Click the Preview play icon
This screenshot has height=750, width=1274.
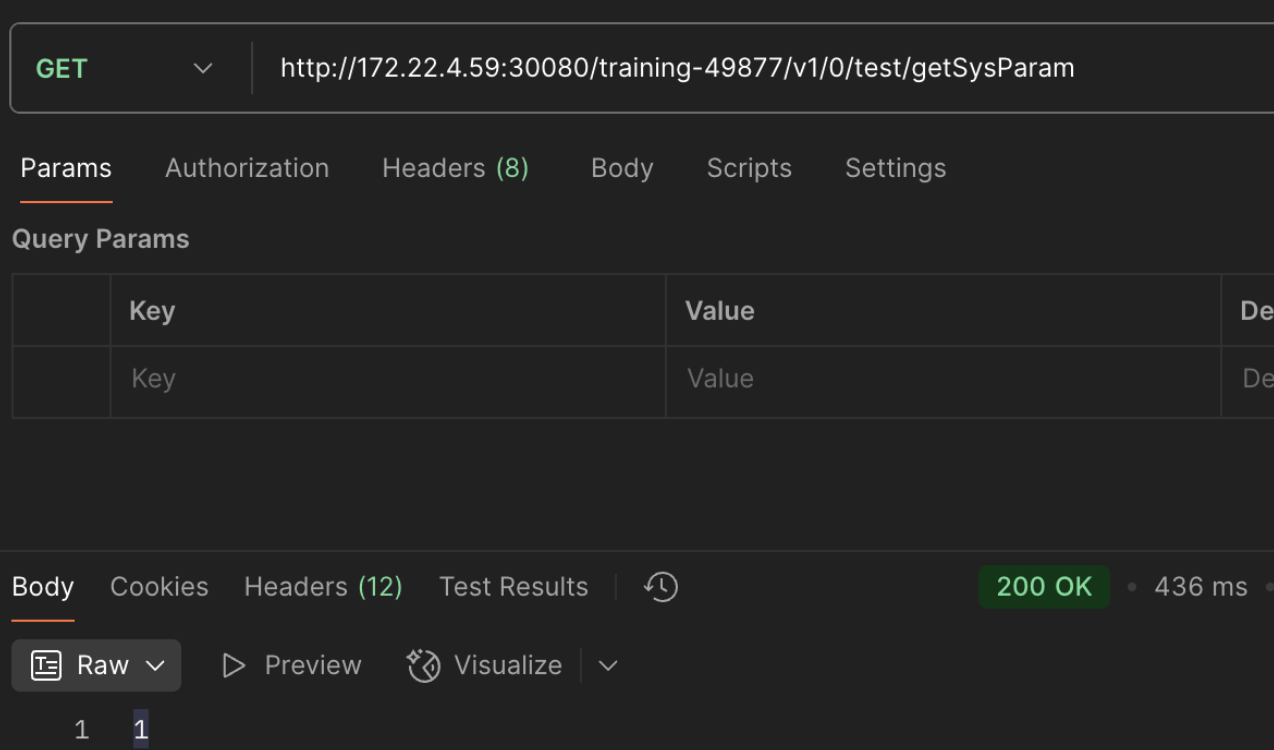233,666
